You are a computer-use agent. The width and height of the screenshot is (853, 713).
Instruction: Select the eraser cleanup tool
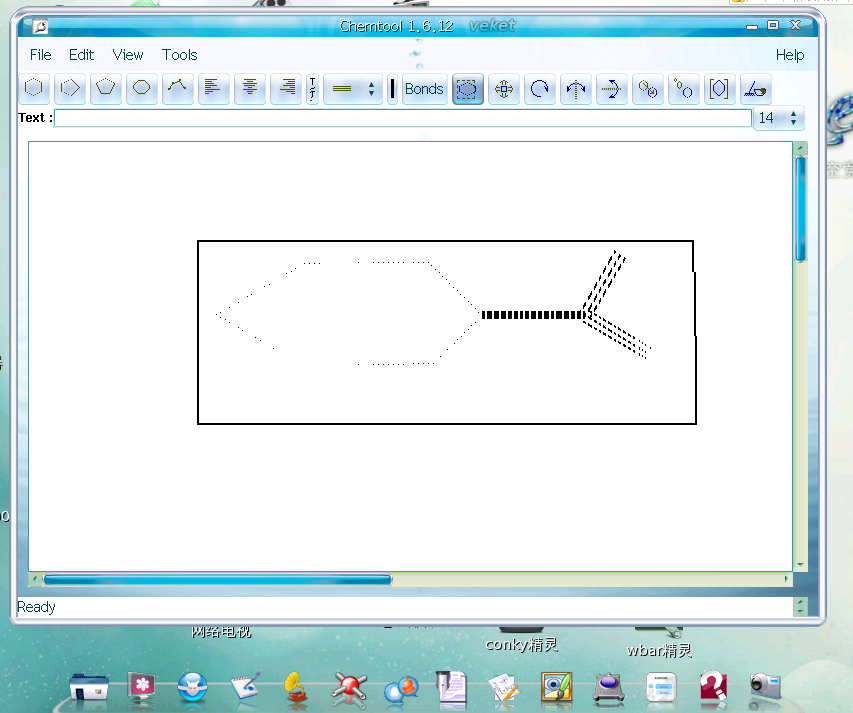tap(756, 89)
